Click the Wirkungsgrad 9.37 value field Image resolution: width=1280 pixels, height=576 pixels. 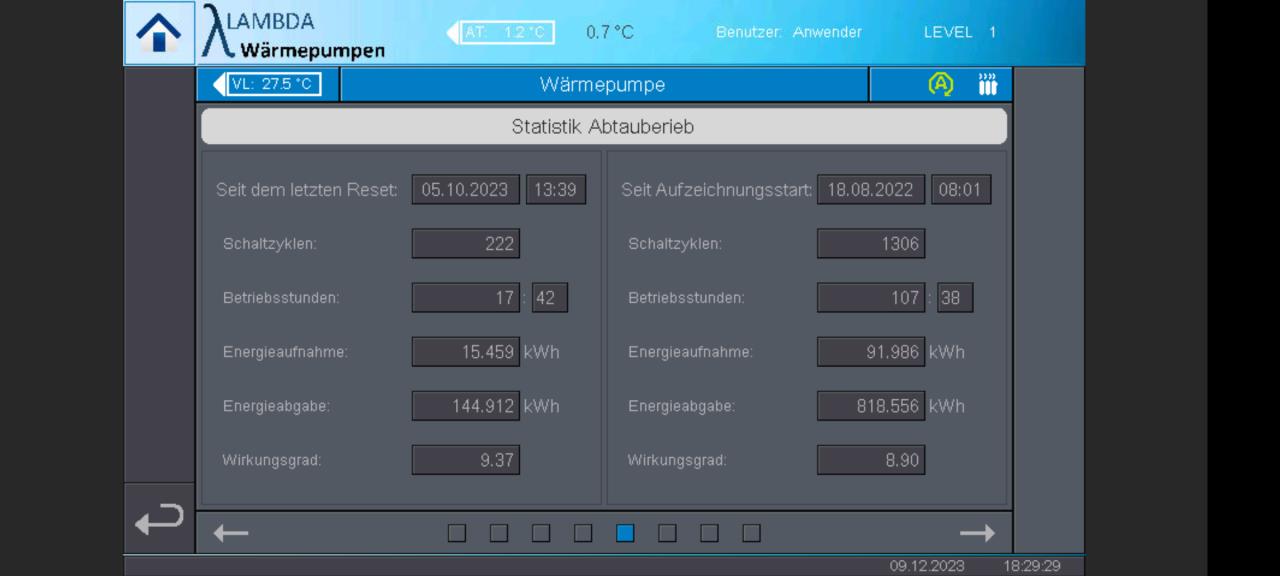pos(465,460)
